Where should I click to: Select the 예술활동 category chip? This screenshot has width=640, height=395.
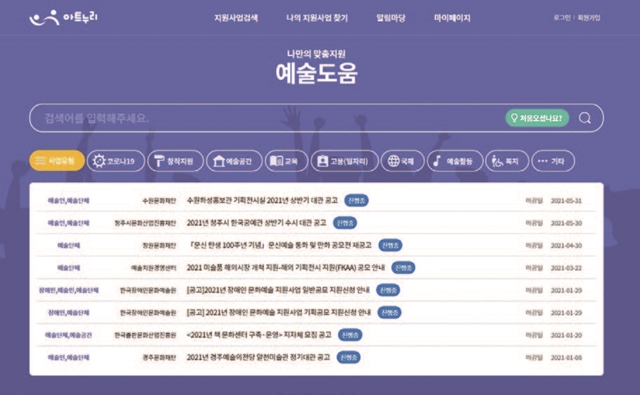pyautogui.click(x=455, y=161)
